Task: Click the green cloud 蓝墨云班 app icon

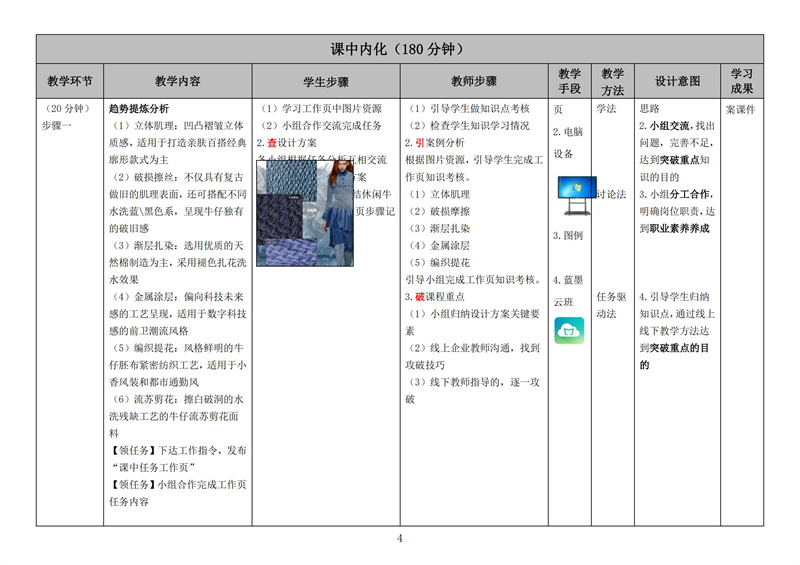Action: (x=569, y=330)
